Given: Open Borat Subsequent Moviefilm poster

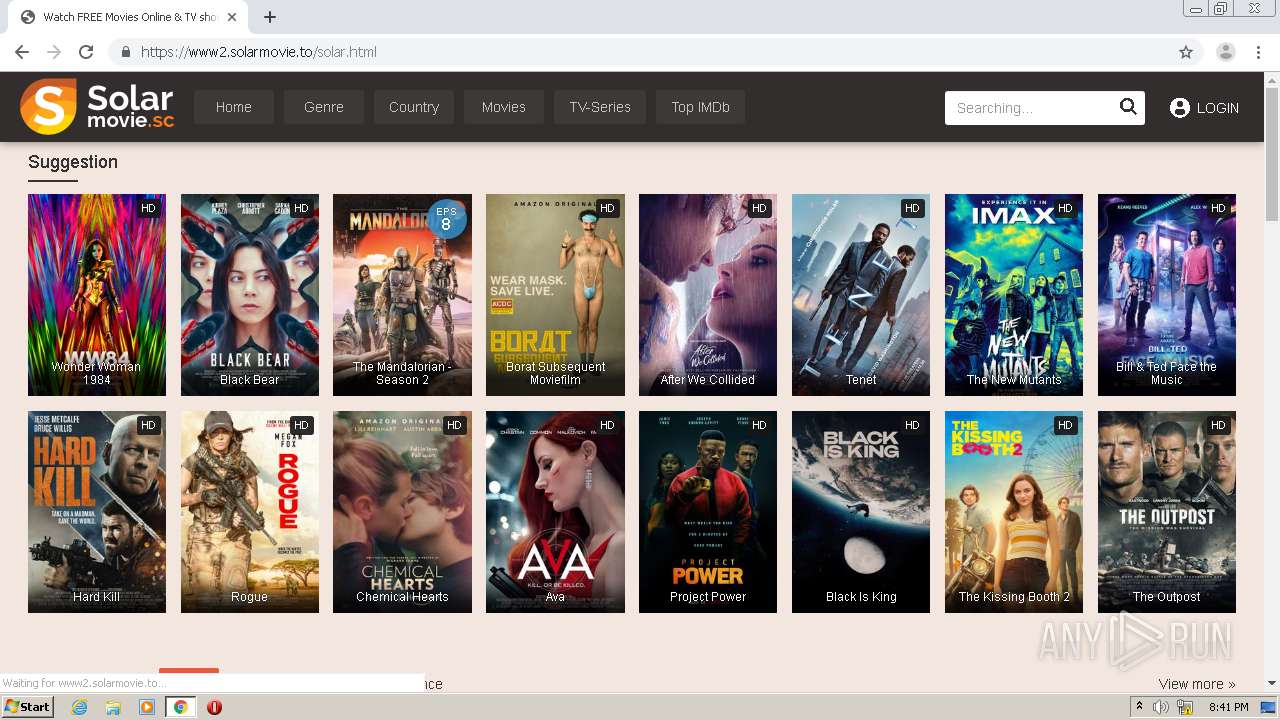Looking at the screenshot, I should click(x=555, y=295).
